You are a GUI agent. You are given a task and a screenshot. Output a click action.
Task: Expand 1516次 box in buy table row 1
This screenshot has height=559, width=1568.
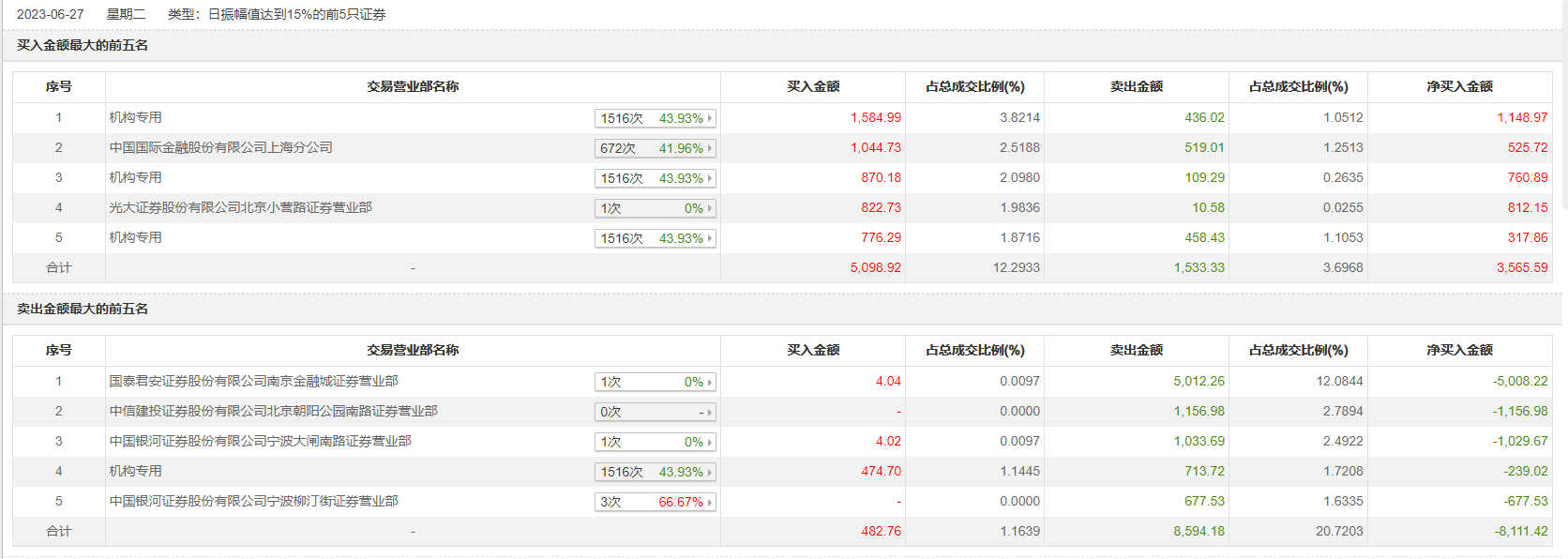point(655,118)
